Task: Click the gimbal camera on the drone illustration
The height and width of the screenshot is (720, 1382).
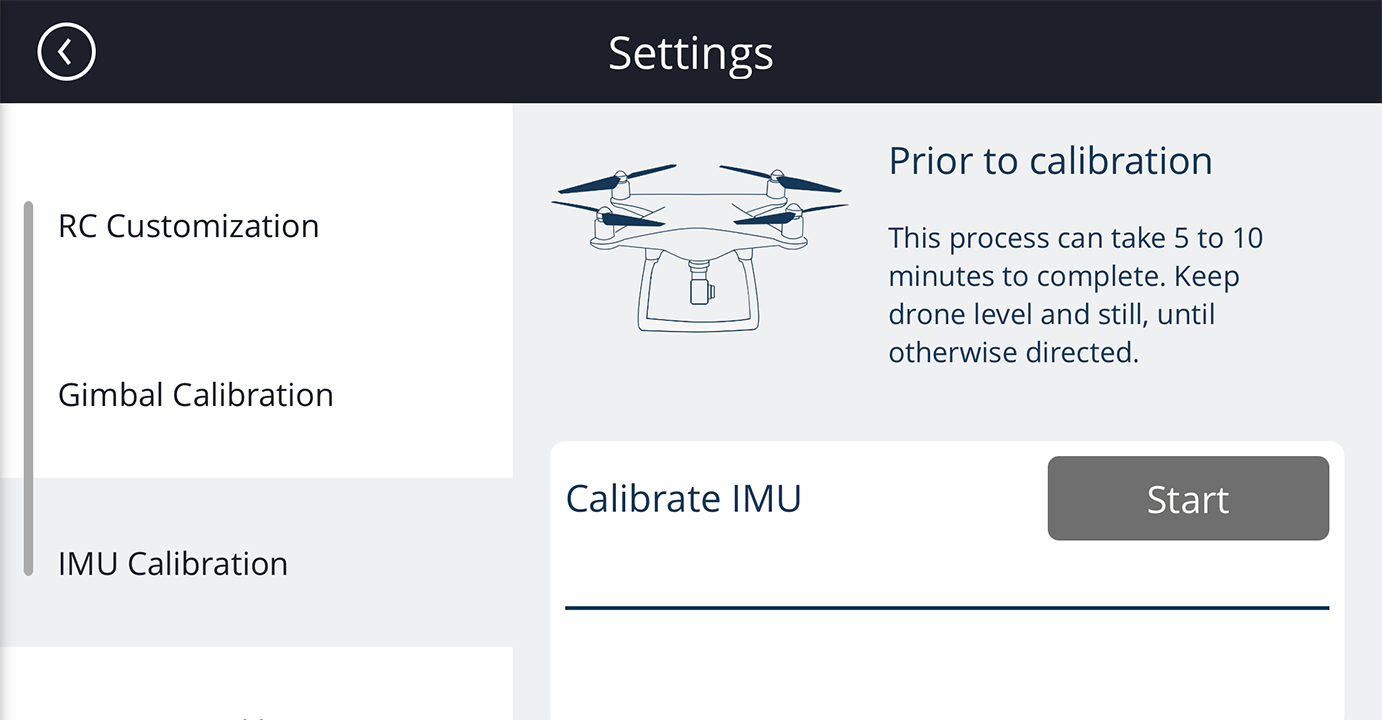Action: click(701, 284)
